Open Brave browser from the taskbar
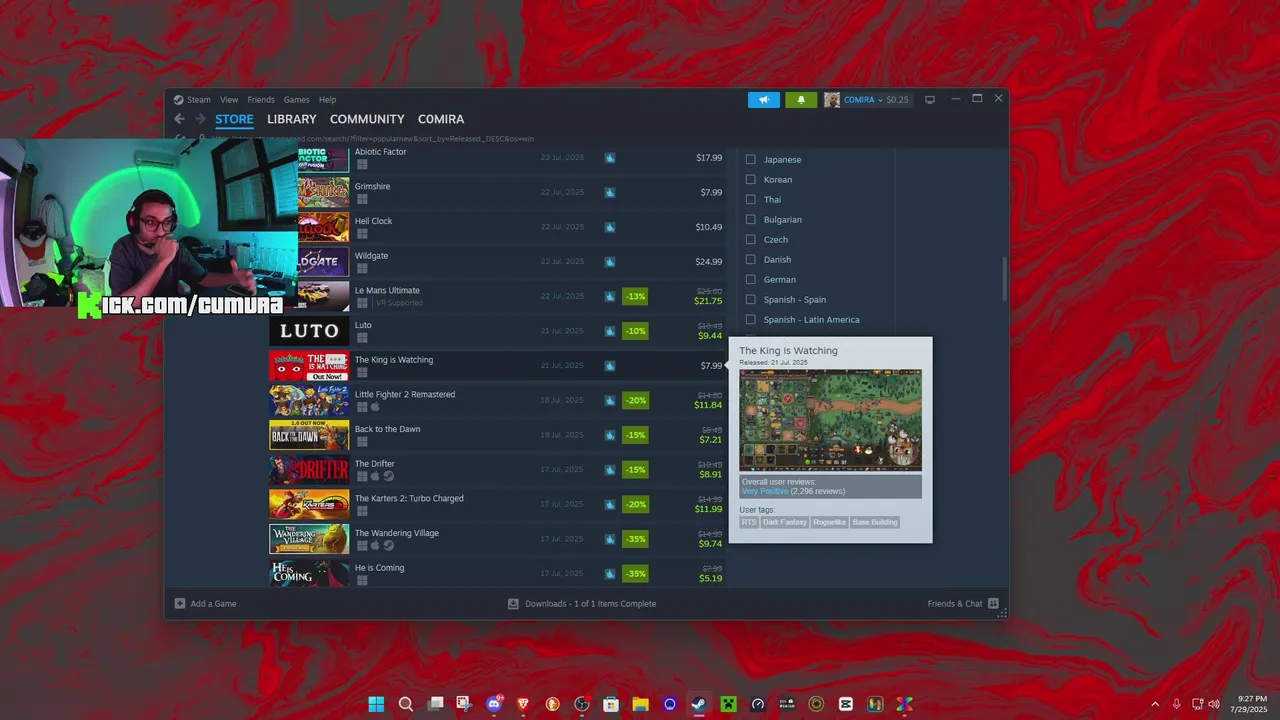The image size is (1280, 720). 523,704
